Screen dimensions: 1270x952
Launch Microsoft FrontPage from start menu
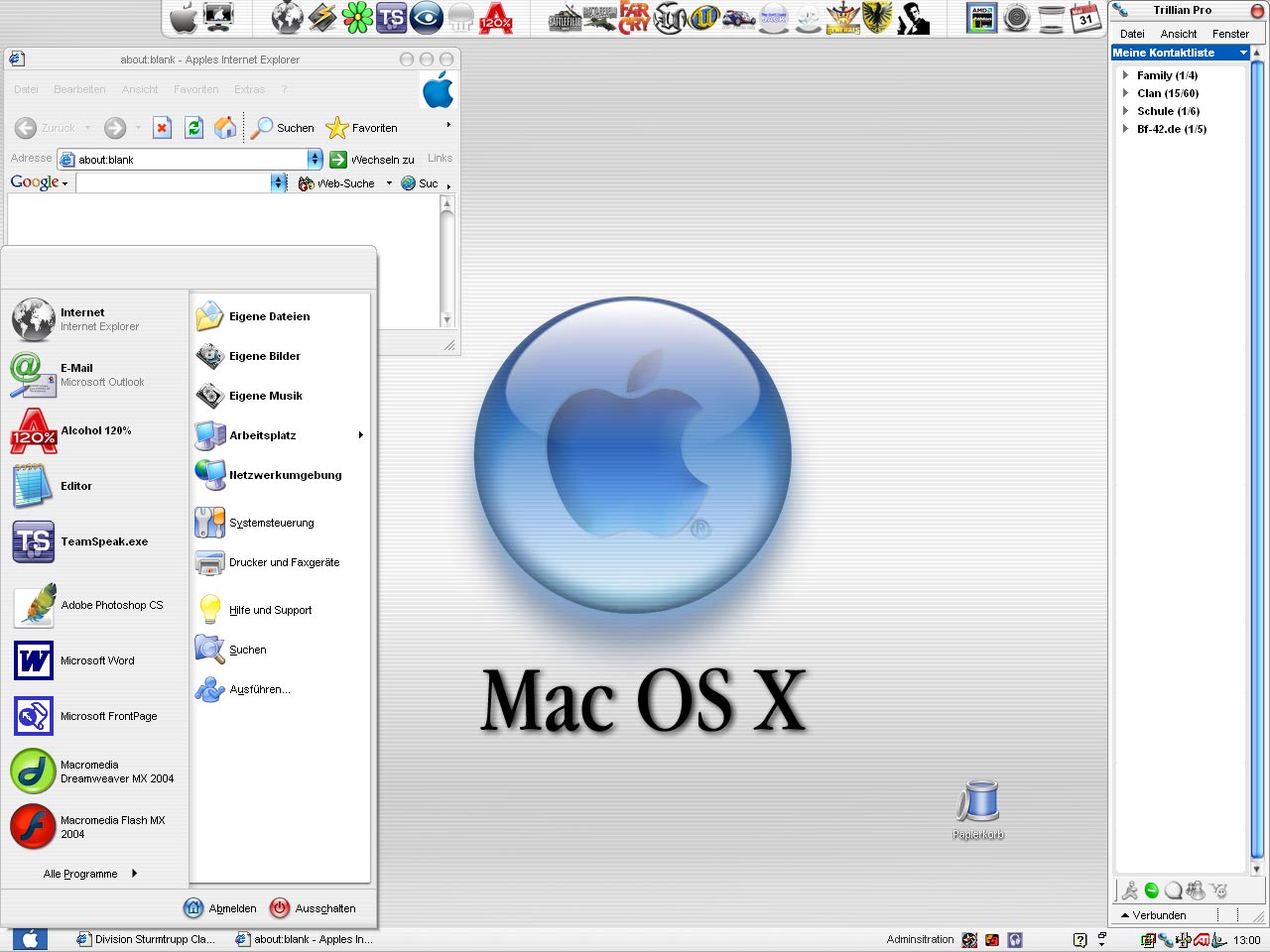[x=94, y=716]
